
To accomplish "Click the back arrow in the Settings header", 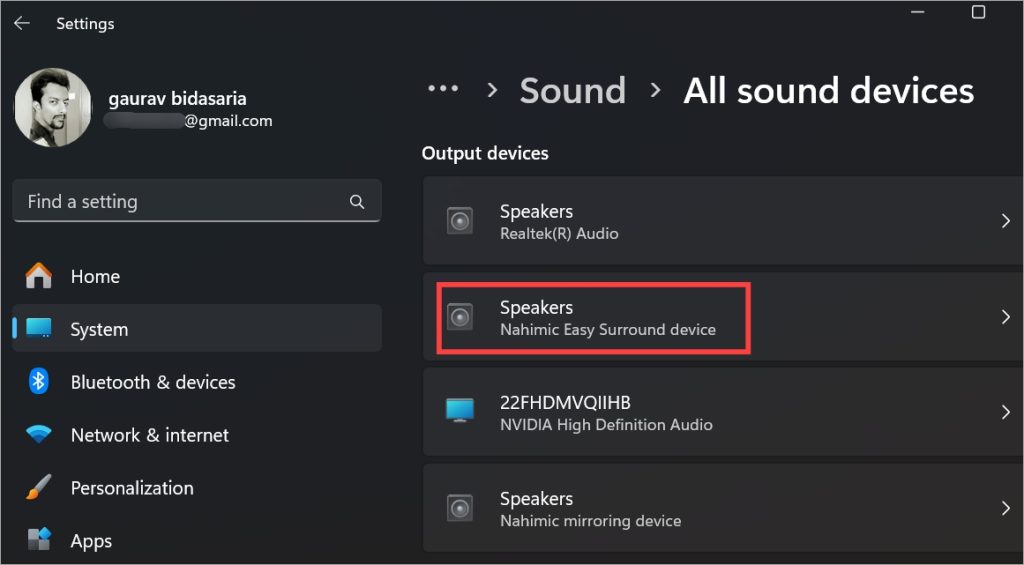I will click(x=22, y=23).
